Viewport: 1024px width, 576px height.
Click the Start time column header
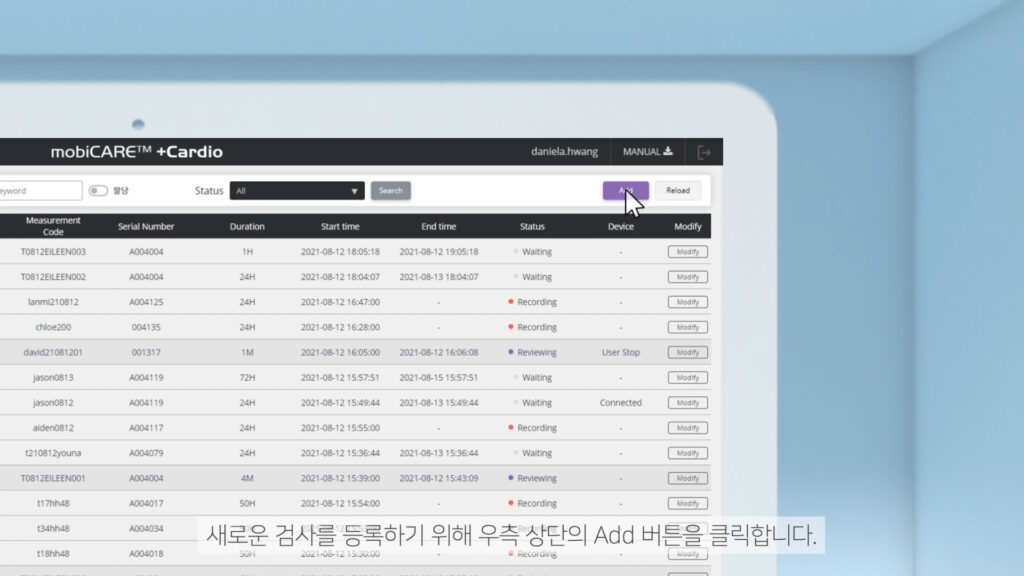[340, 227]
